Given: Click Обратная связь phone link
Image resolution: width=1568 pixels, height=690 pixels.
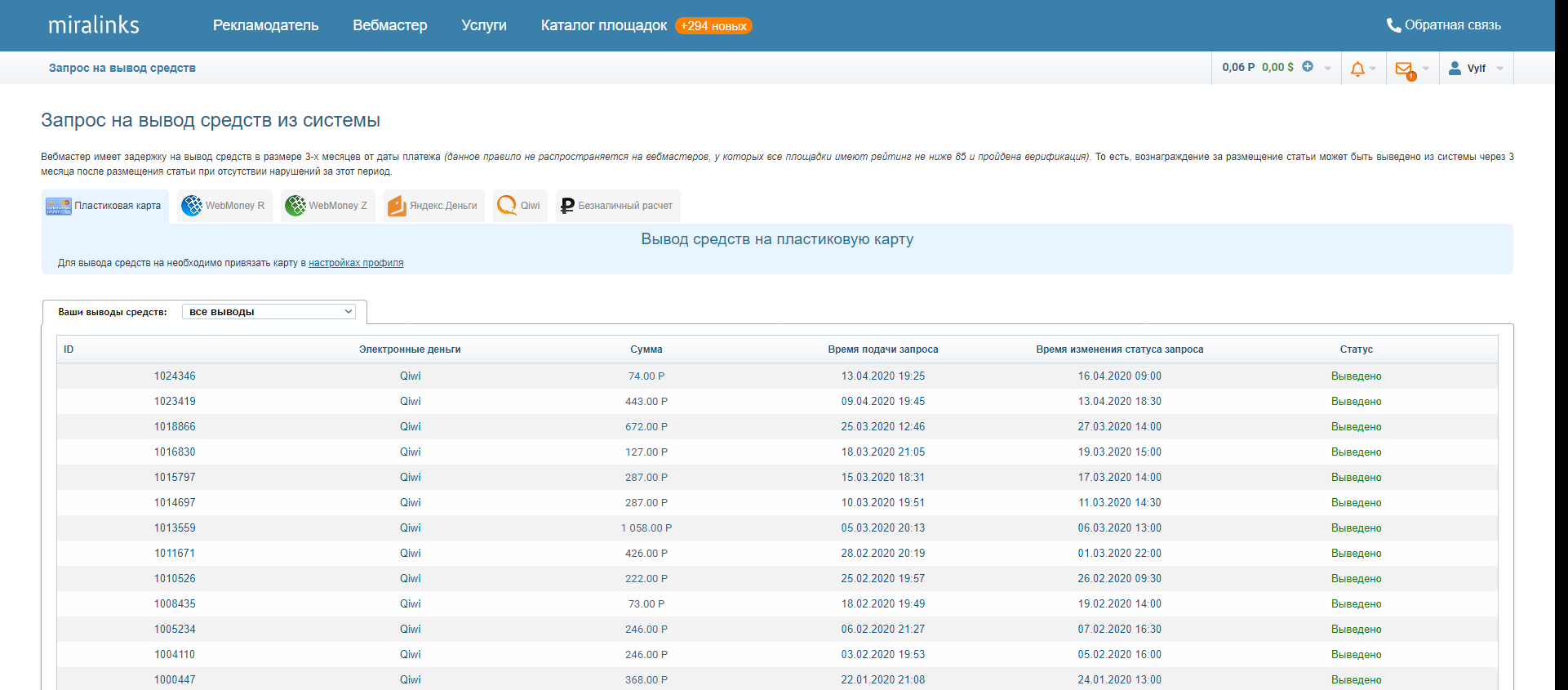Looking at the screenshot, I should coord(1444,25).
